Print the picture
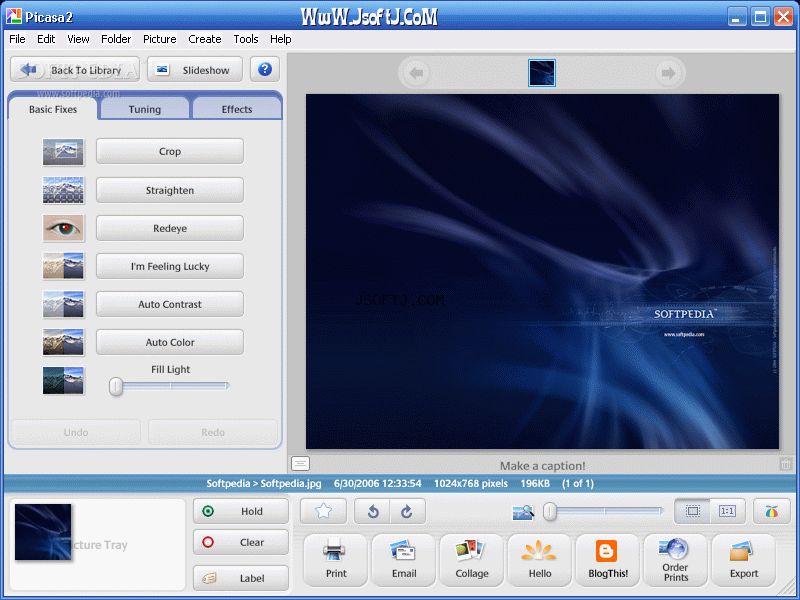800x600 pixels. tap(336, 560)
